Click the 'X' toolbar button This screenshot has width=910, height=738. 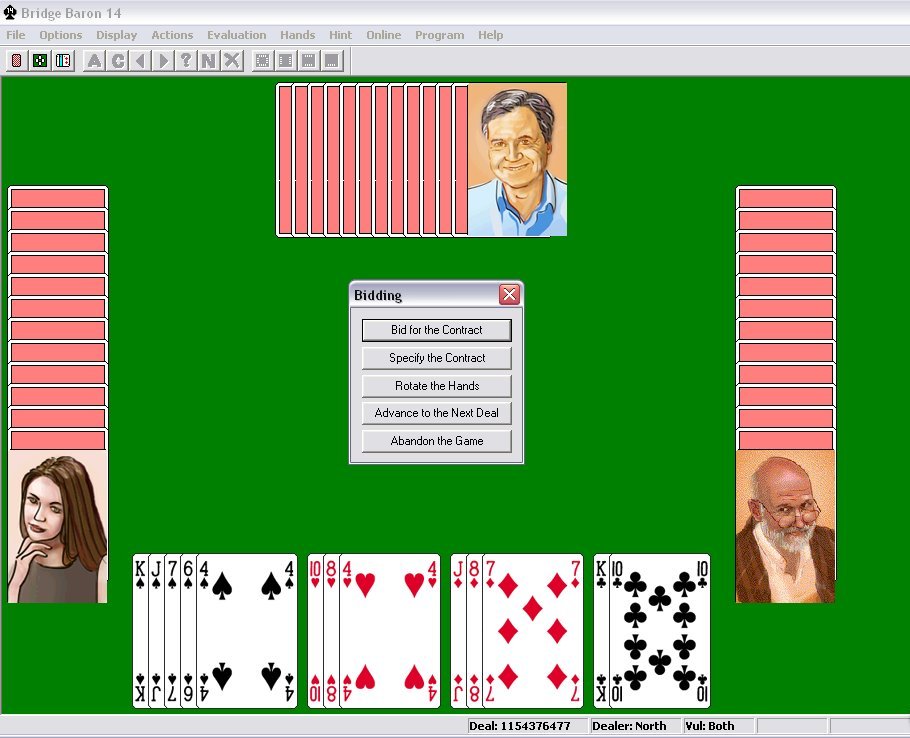pyautogui.click(x=232, y=61)
